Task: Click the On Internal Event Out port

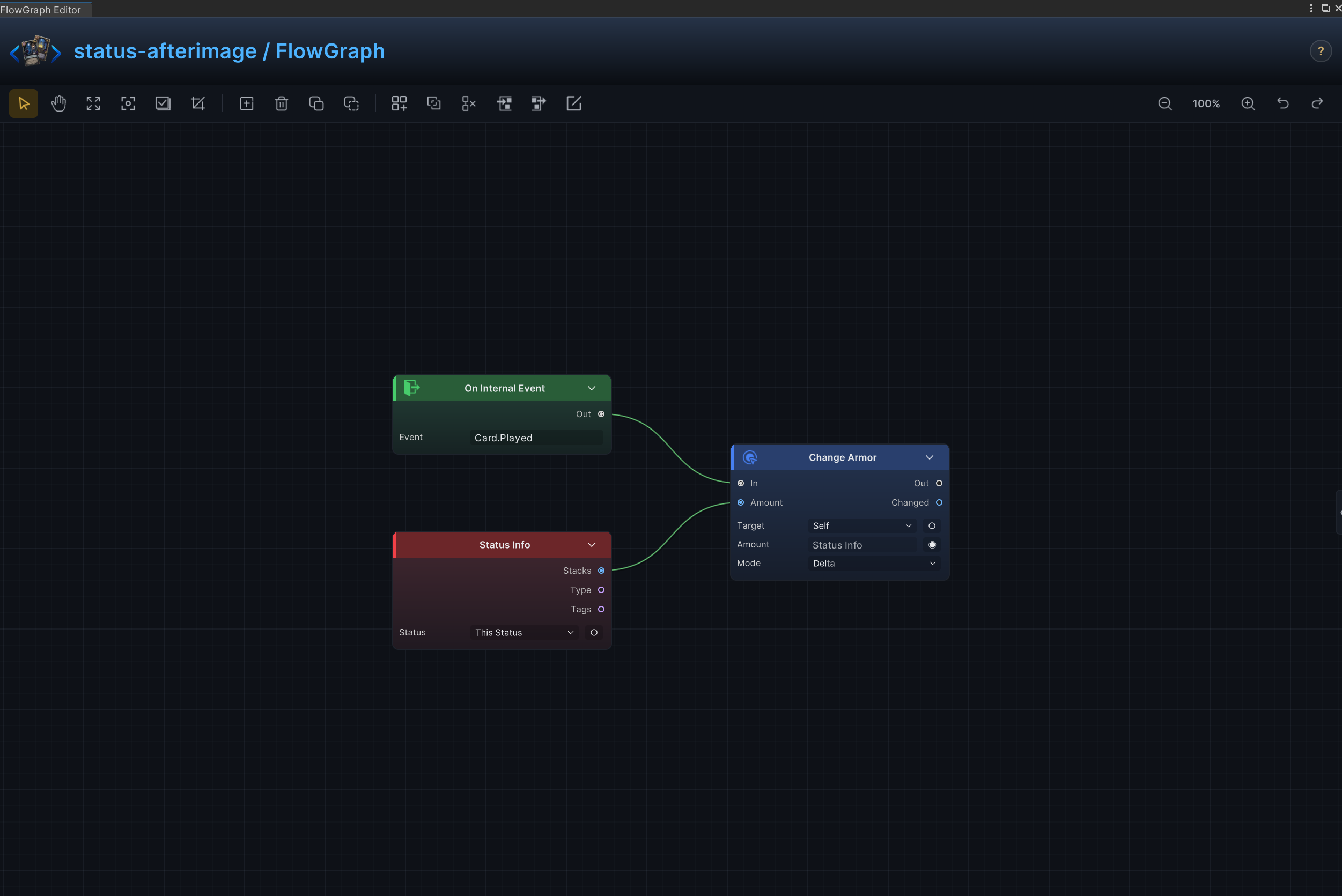Action: 601,414
